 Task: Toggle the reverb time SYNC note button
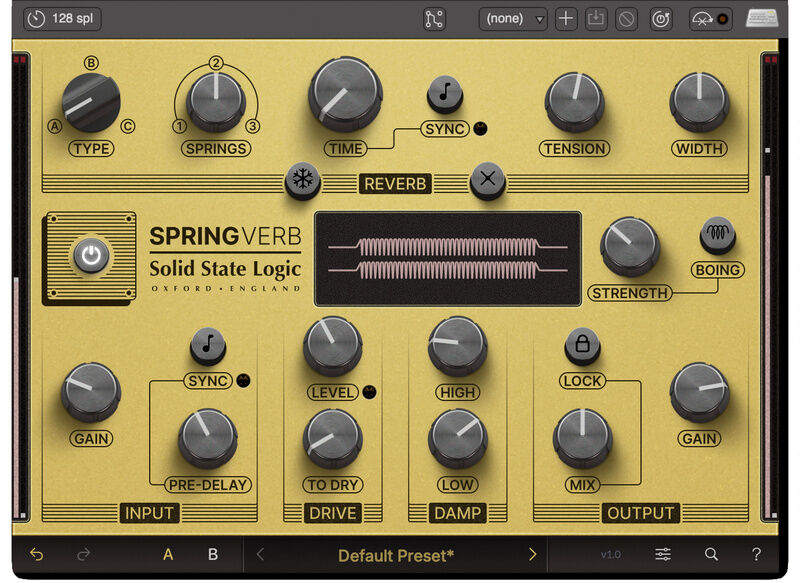(445, 94)
